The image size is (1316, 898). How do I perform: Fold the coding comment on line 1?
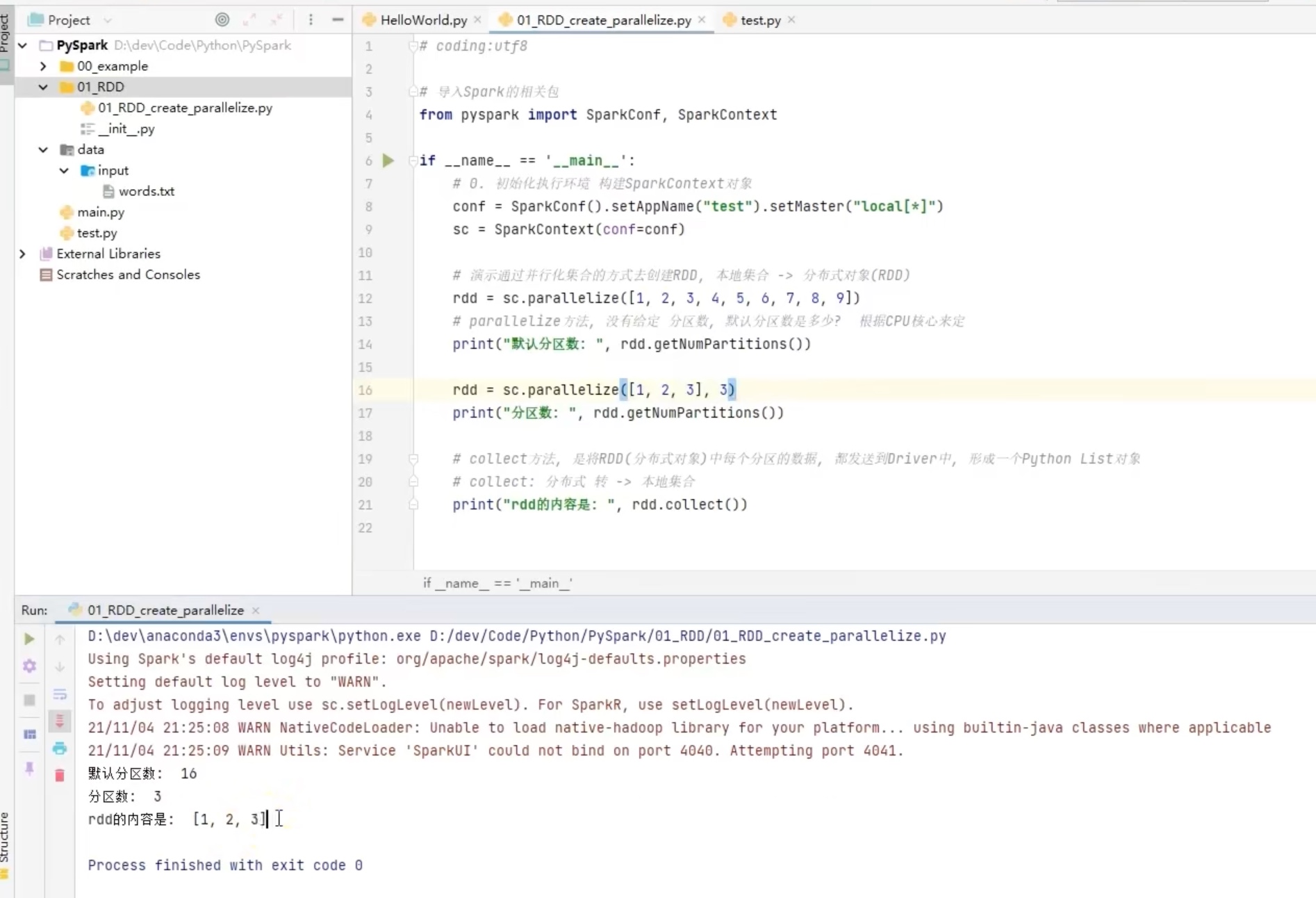pos(413,46)
